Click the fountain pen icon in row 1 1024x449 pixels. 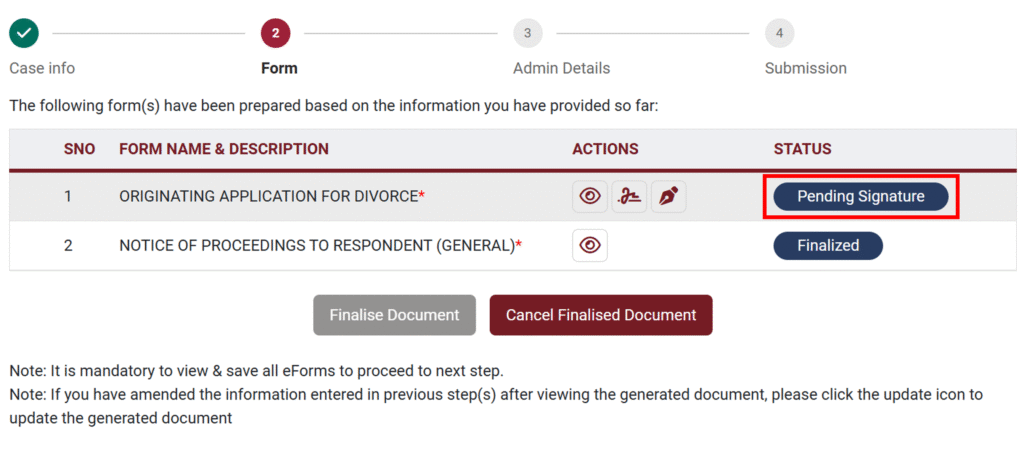[x=668, y=196]
